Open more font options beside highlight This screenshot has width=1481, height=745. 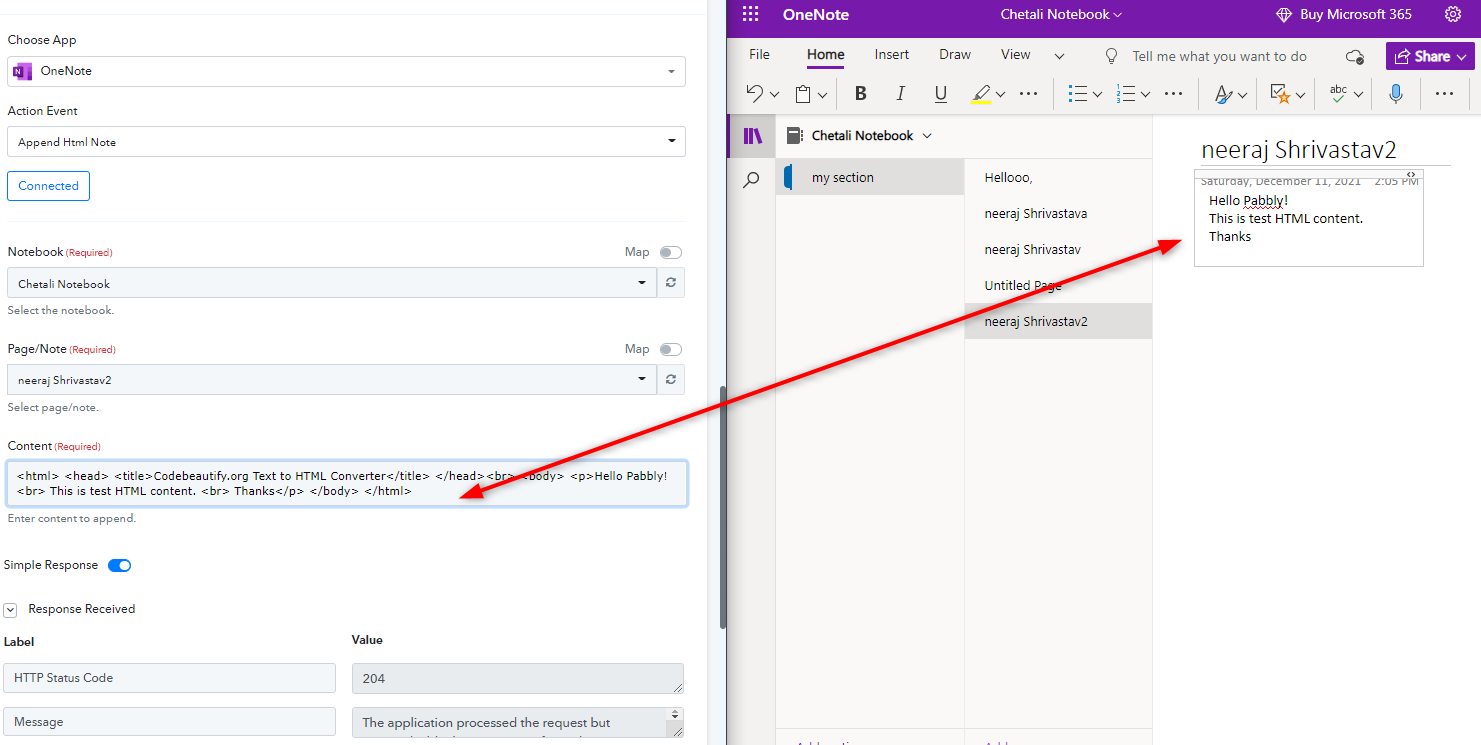point(1028,94)
